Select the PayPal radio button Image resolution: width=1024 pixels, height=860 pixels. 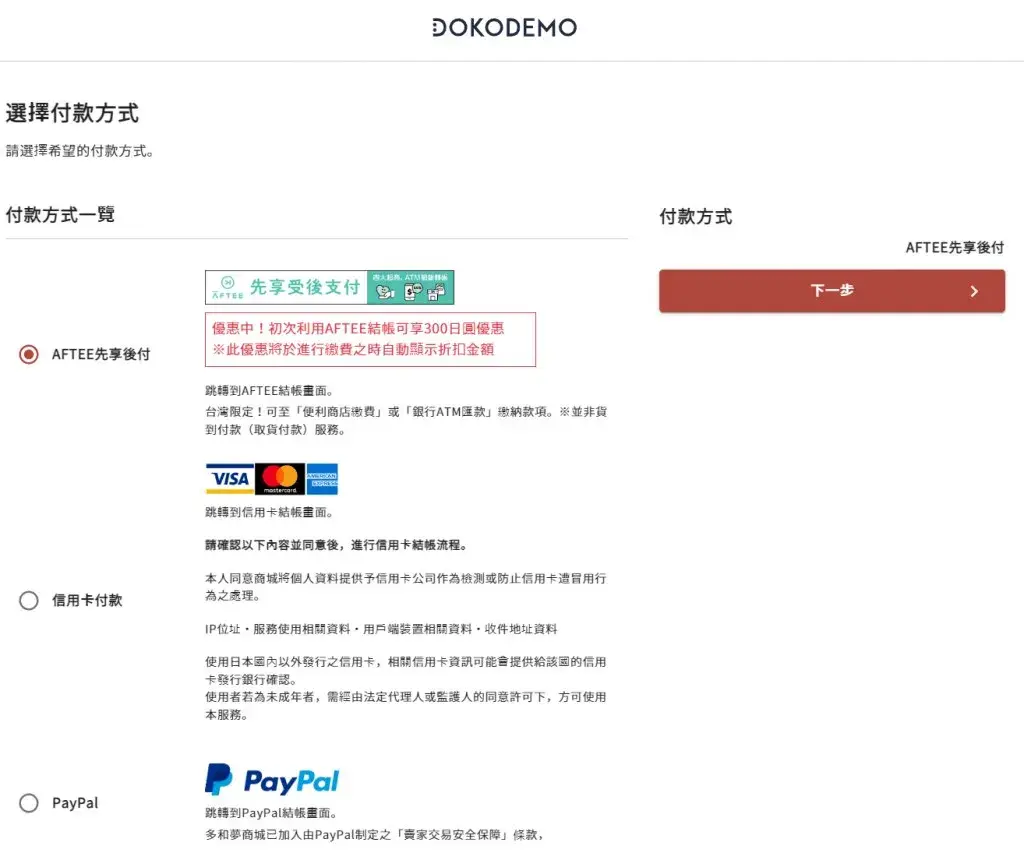coord(29,803)
